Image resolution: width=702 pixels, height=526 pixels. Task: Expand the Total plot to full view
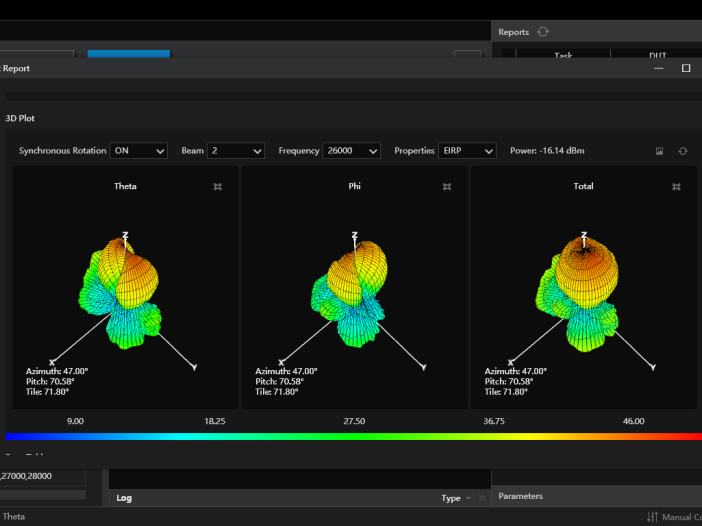tap(677, 187)
